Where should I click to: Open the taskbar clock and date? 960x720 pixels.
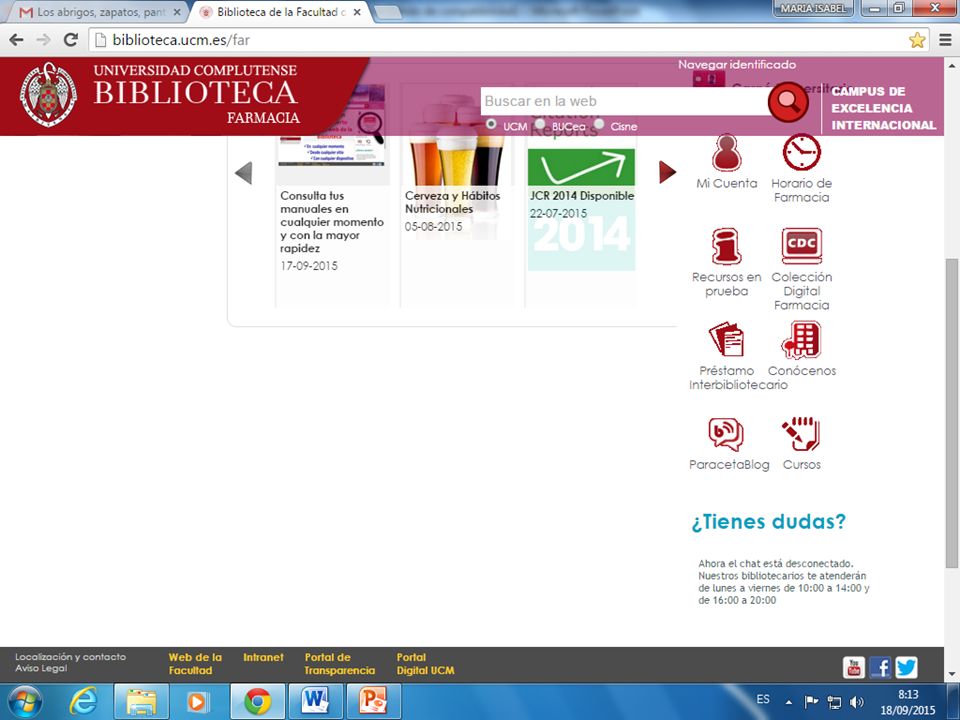point(907,702)
